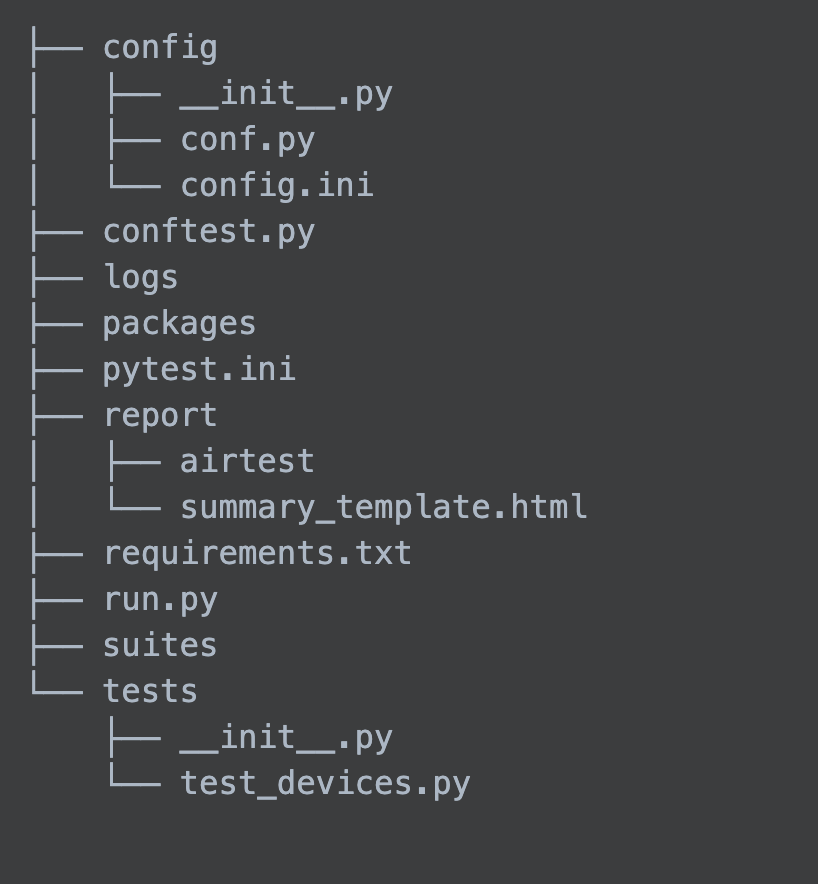Click the branch connector before suites
The image size is (818, 884).
click(57, 646)
